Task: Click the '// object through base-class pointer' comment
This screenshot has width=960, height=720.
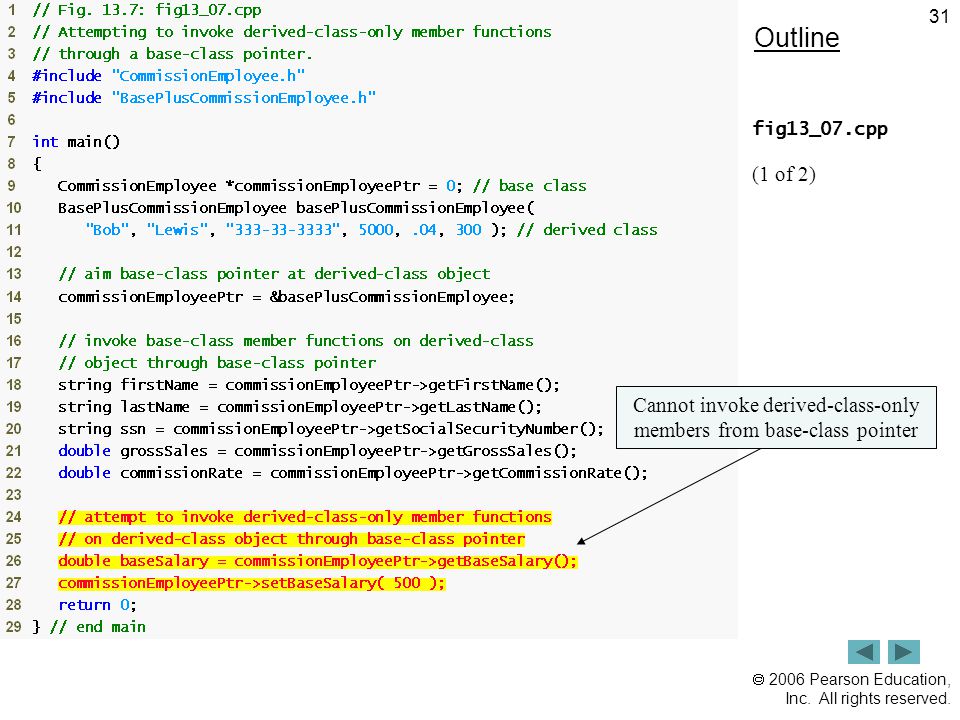Action: click(x=217, y=363)
